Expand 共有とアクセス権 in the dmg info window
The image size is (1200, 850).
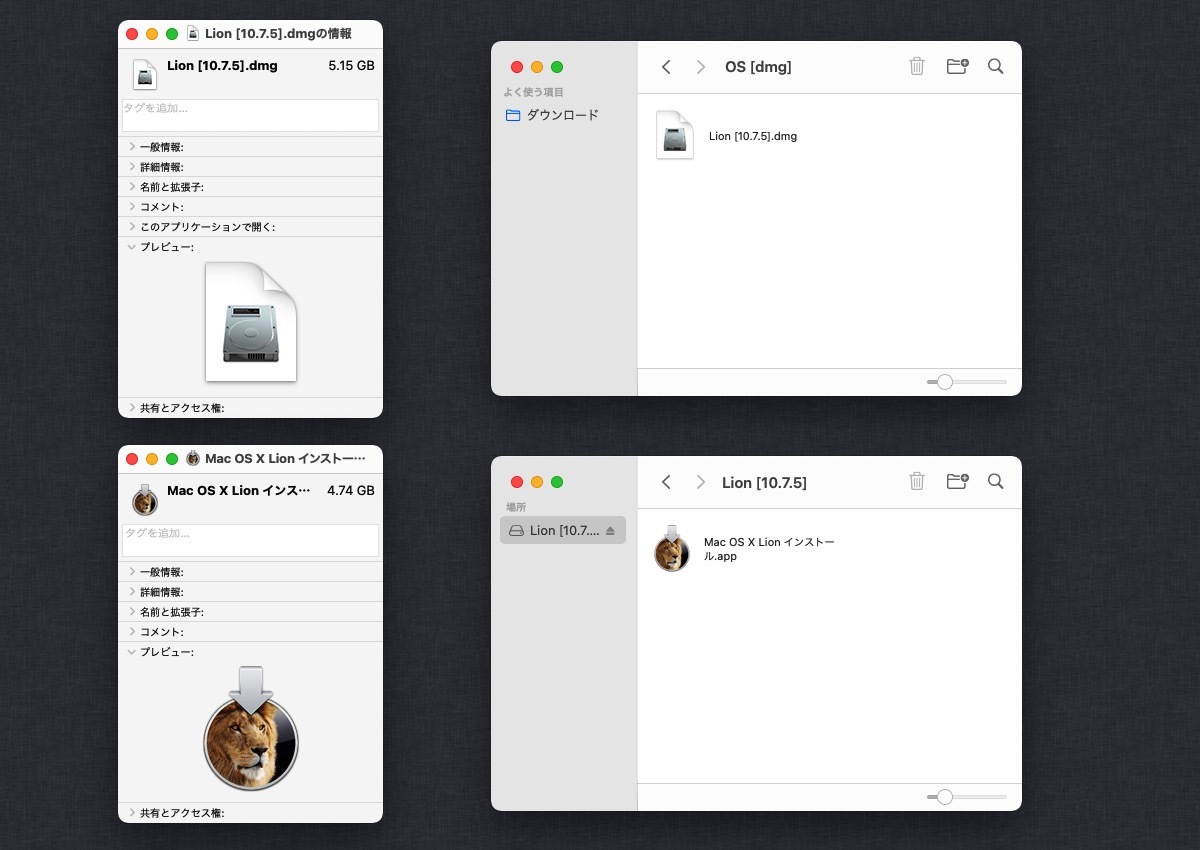coord(132,408)
